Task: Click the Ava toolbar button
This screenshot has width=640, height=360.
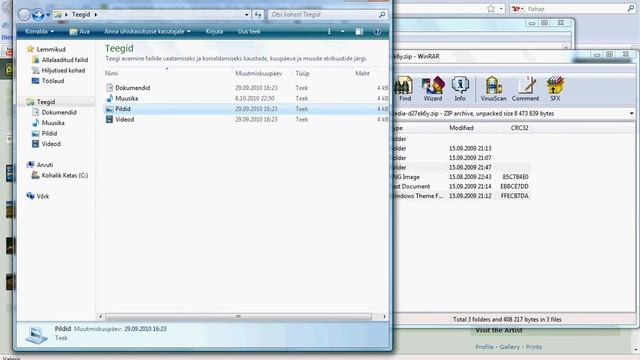Action: pos(80,31)
